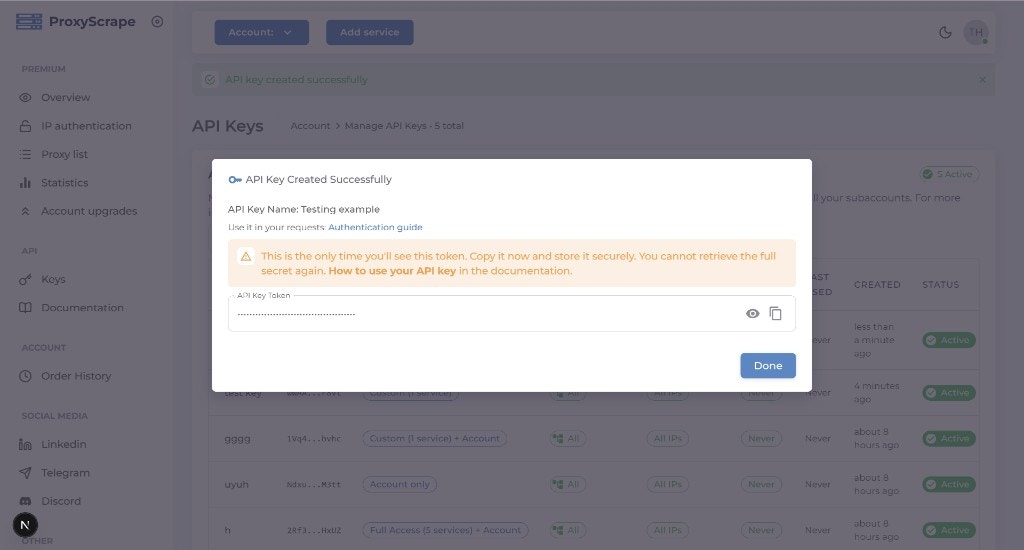Click 'All' chip in gggg row
The width and height of the screenshot is (1024, 550).
coord(567,439)
